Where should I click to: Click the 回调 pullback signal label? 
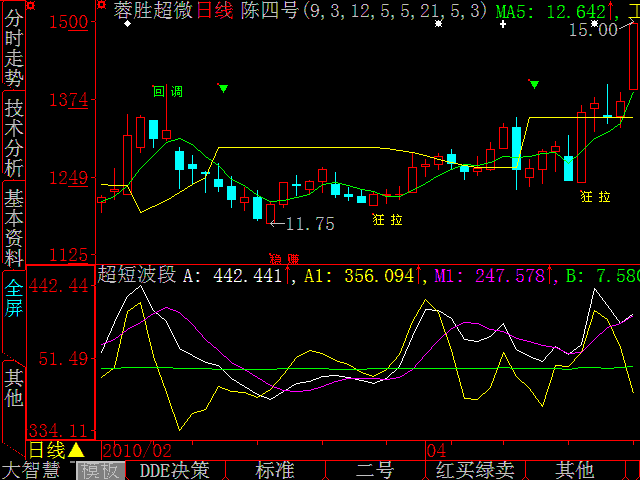[167, 92]
